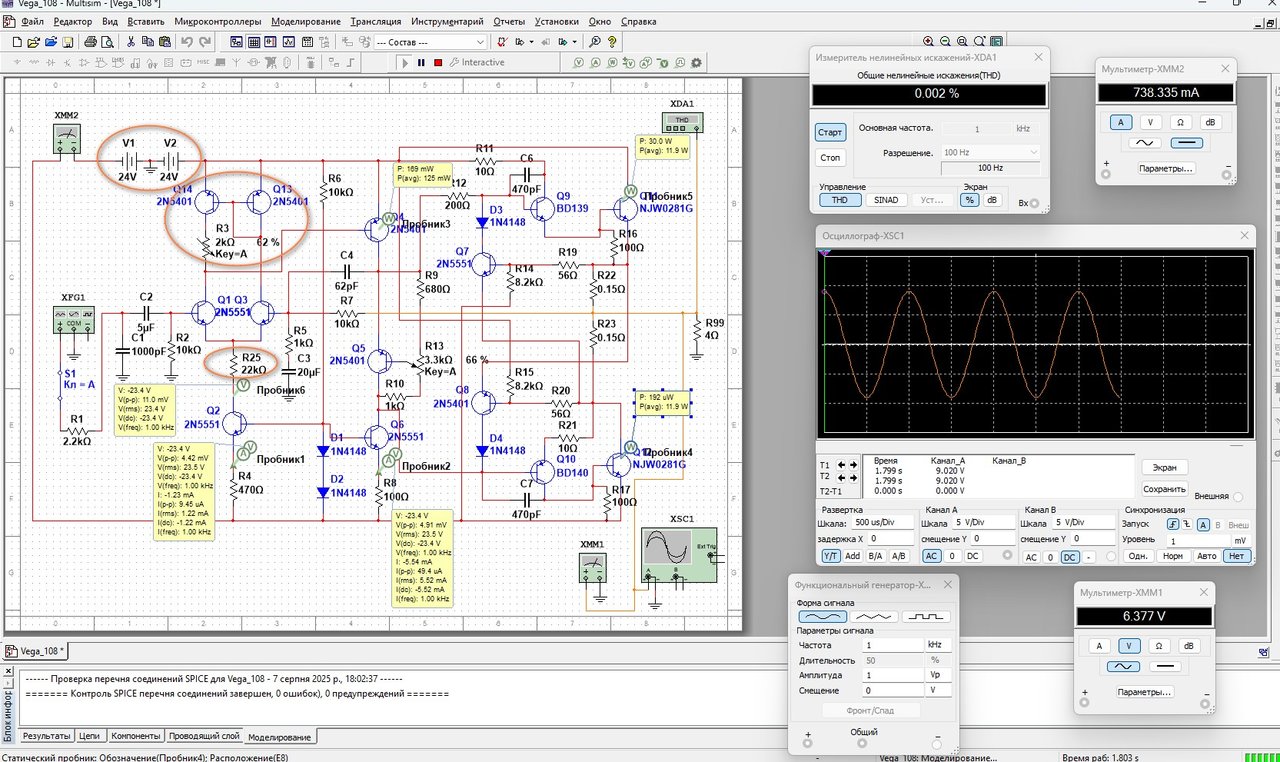Click the Save diskette icon in toolbar
Viewport: 1280px width, 762px height.
(67, 42)
